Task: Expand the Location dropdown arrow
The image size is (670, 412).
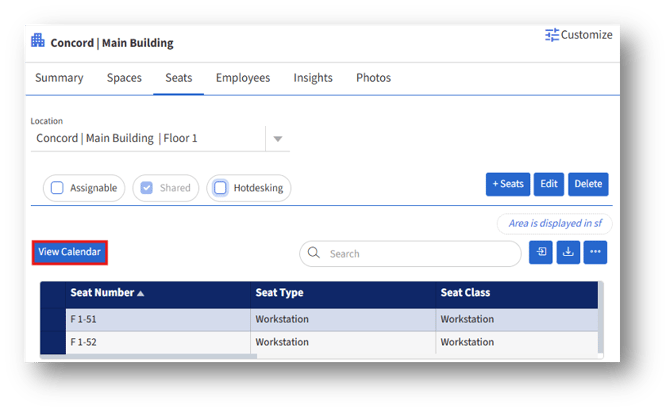Action: coord(278,138)
